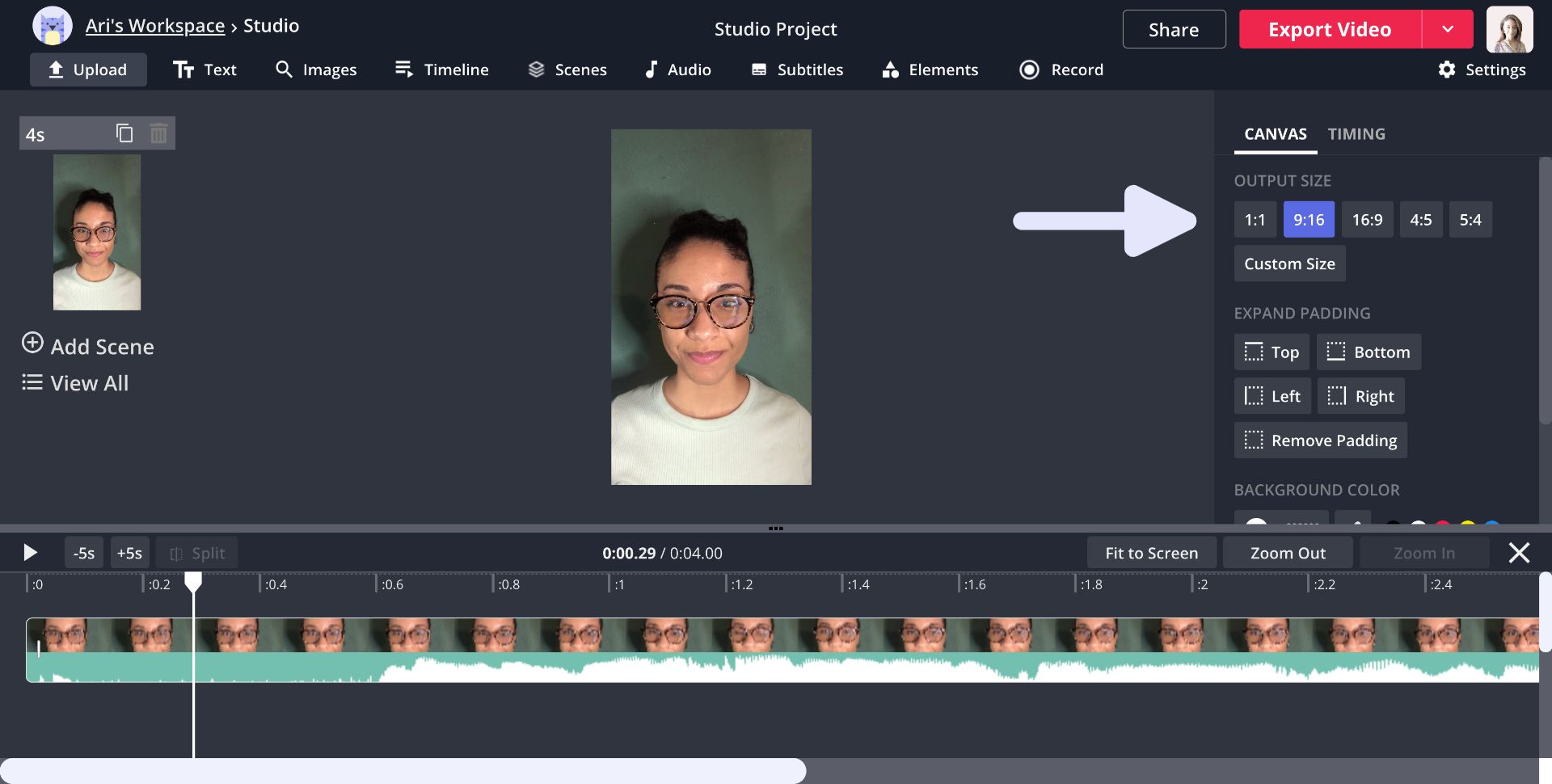Viewport: 1552px width, 784px height.
Task: Expand the Export Video dropdown arrow
Action: point(1447,29)
